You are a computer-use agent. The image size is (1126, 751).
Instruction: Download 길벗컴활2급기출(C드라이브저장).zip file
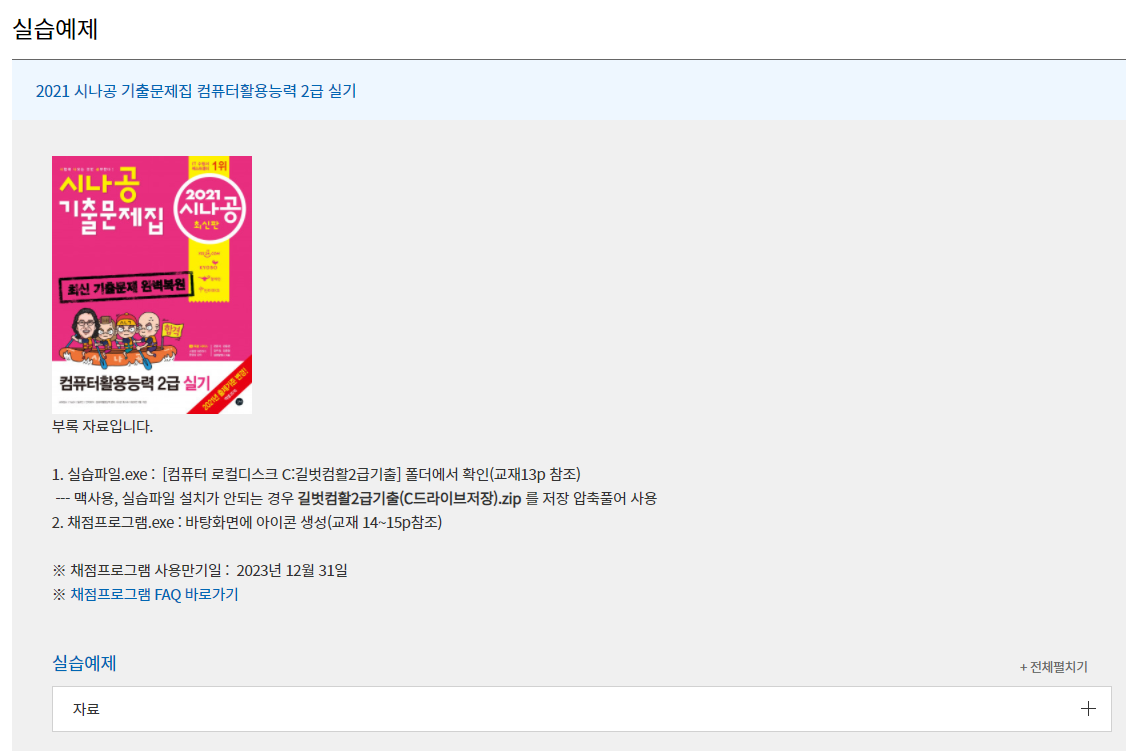409,498
